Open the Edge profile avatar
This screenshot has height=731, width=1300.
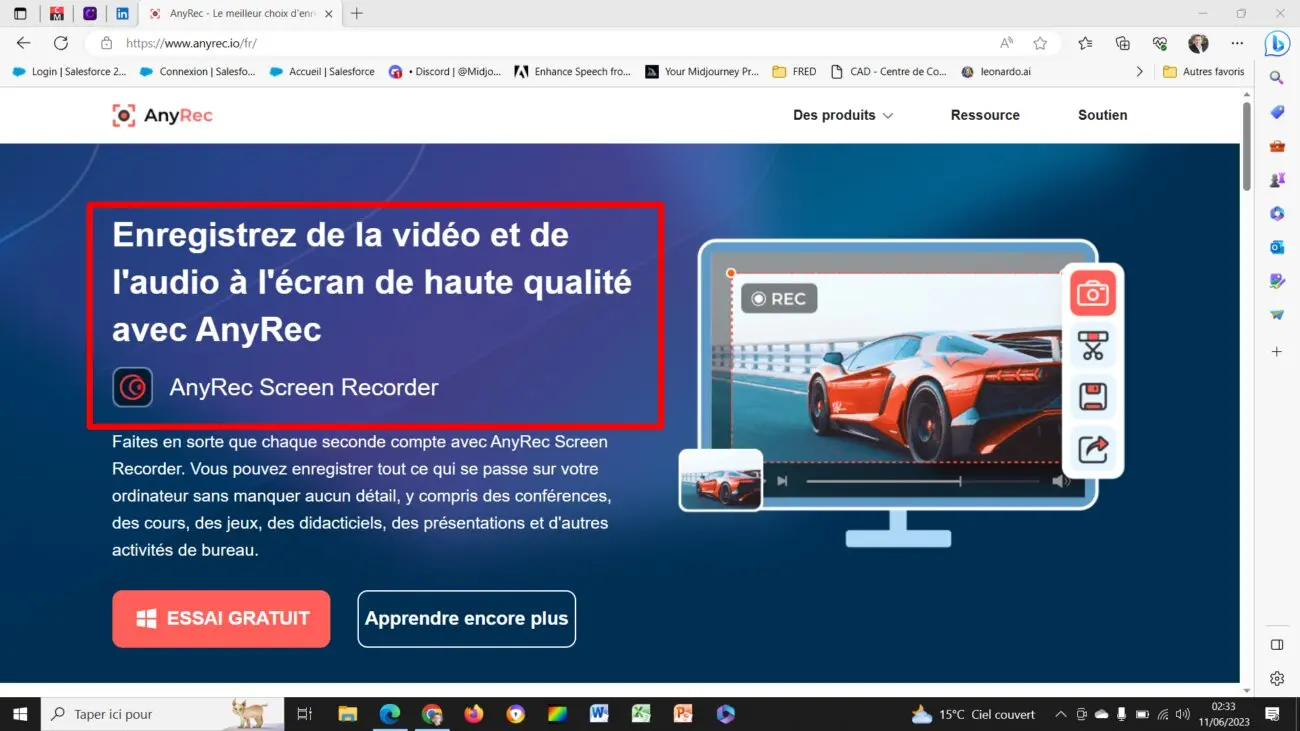pos(1198,43)
